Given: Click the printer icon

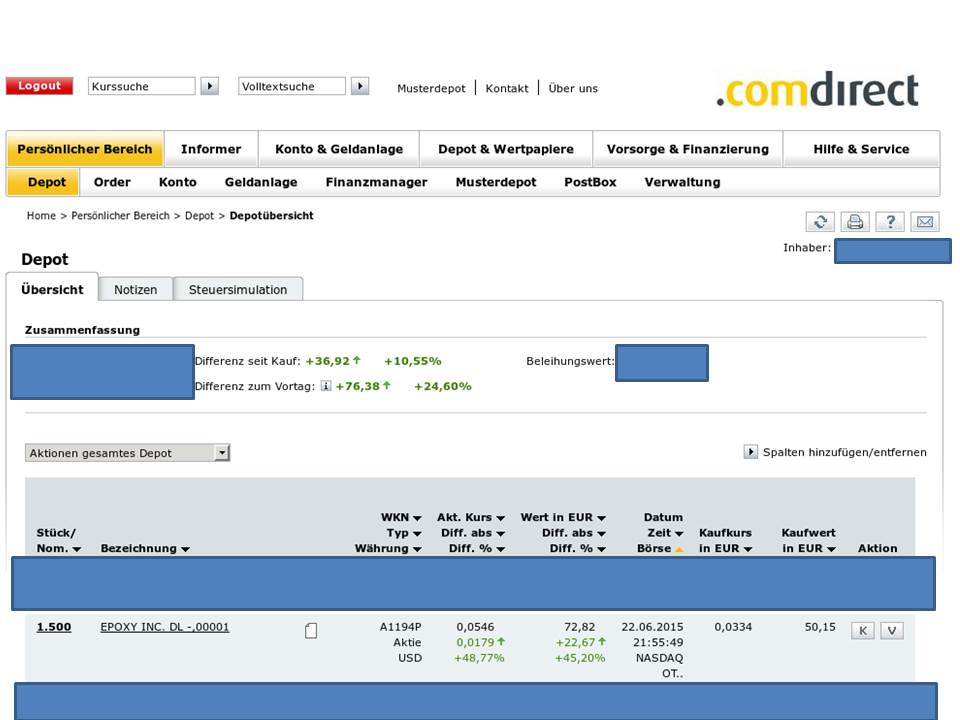Looking at the screenshot, I should 855,222.
